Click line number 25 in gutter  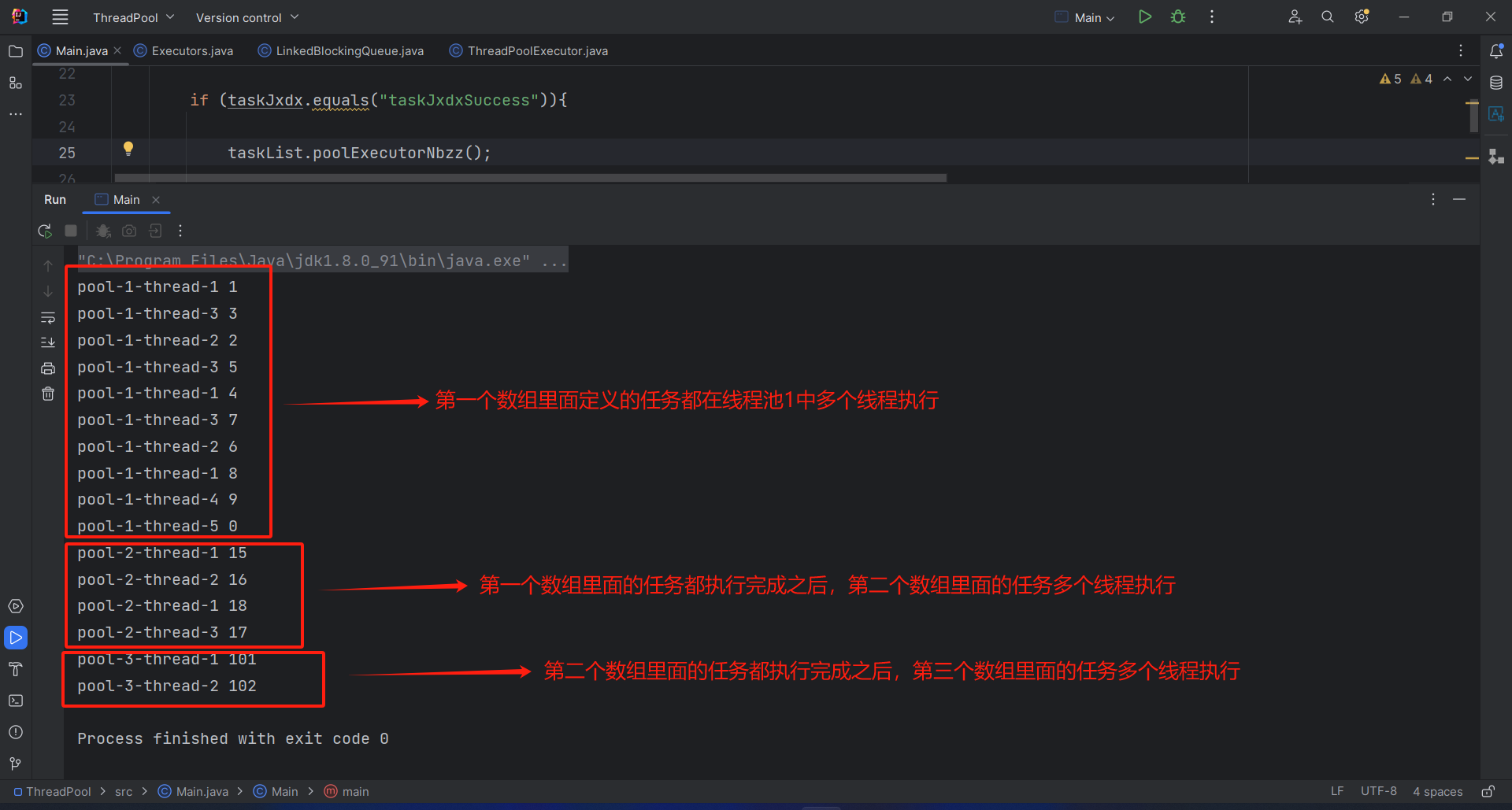pos(67,153)
